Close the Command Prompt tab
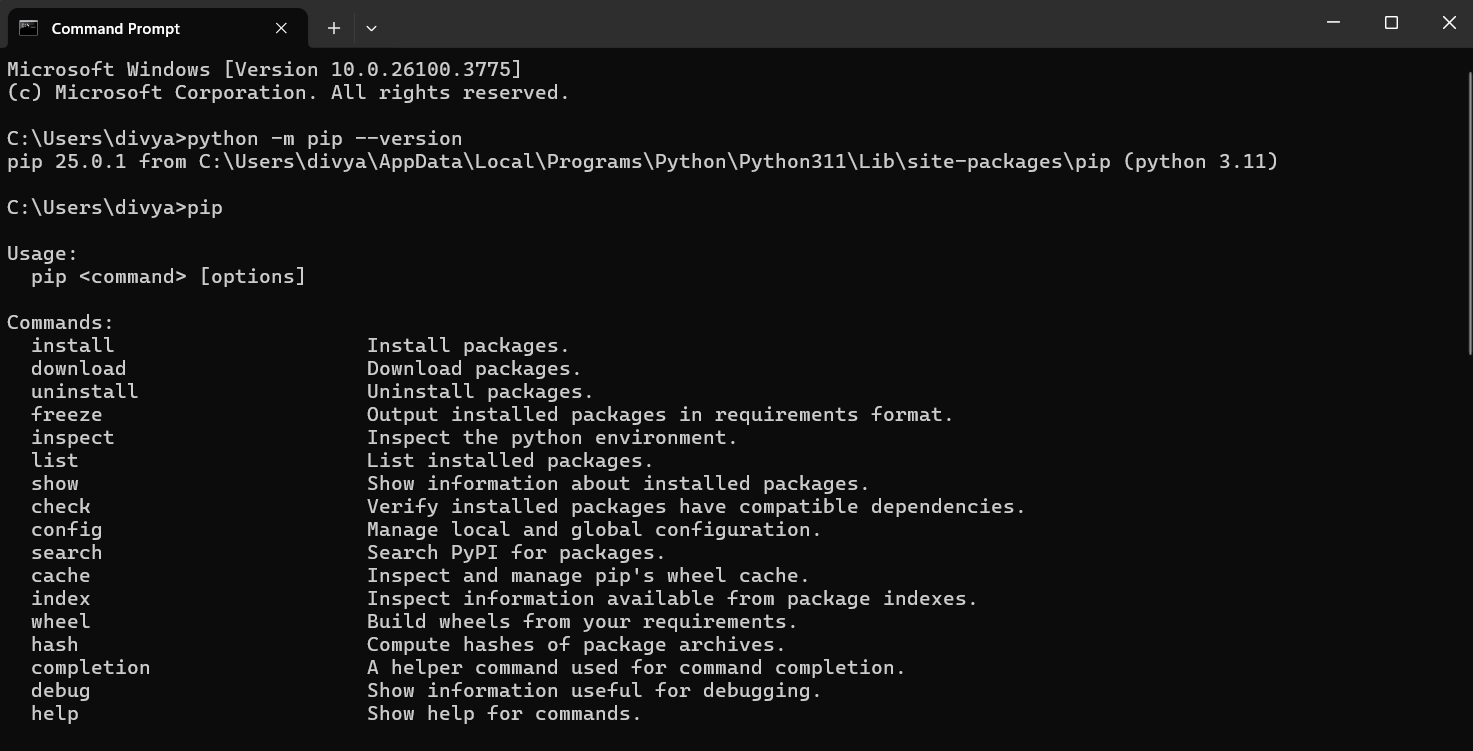1473x751 pixels. [281, 28]
